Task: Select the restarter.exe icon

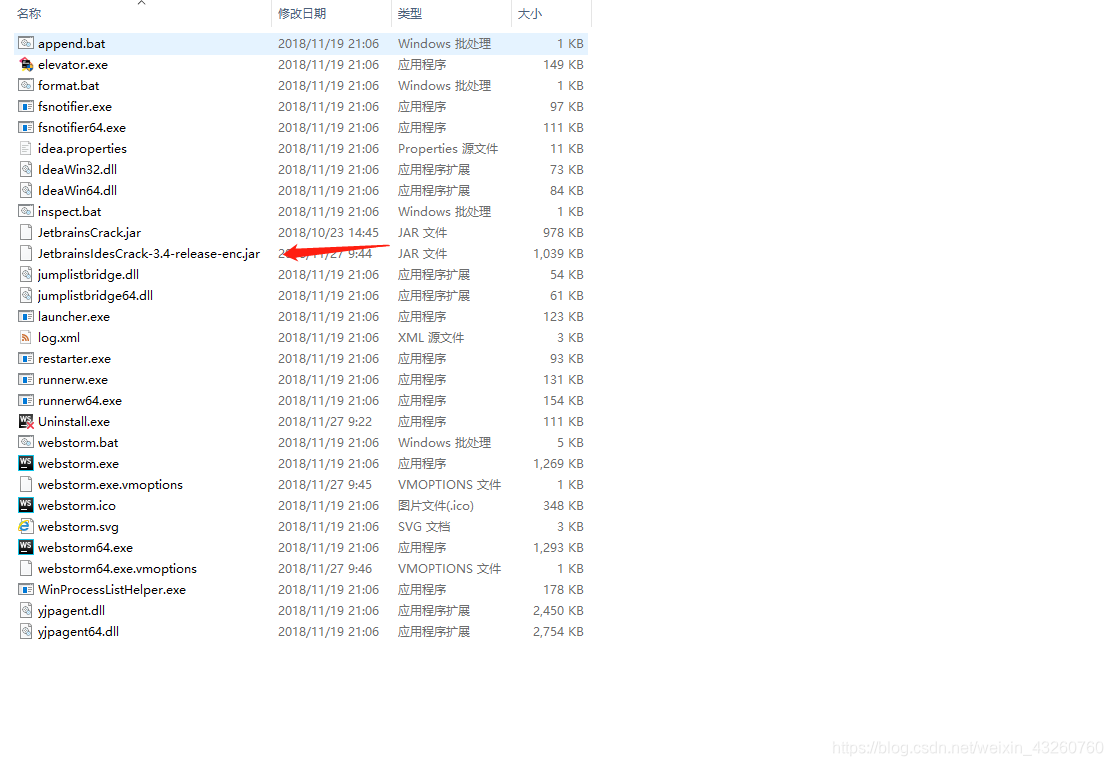Action: point(26,359)
